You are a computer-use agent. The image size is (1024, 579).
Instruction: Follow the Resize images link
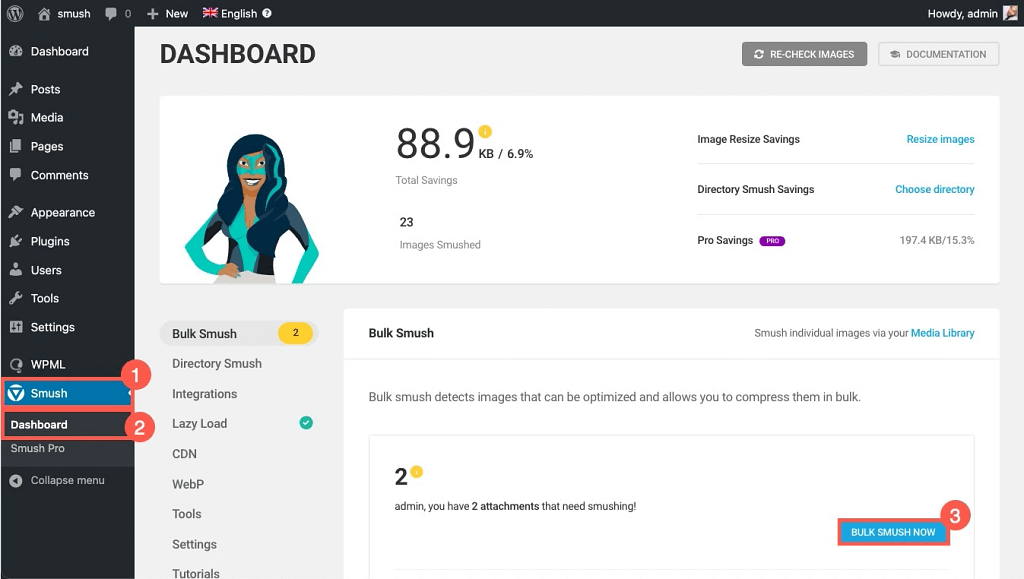pyautogui.click(x=940, y=139)
